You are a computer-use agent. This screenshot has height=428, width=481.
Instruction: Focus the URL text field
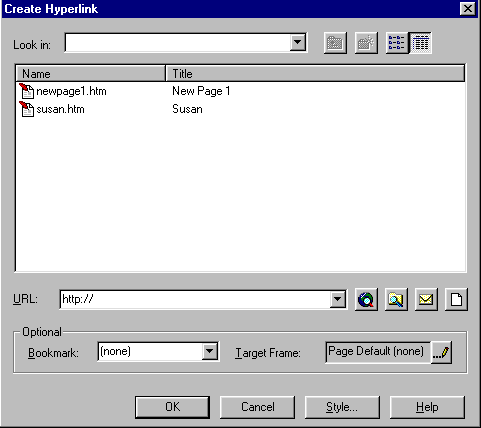(x=195, y=299)
